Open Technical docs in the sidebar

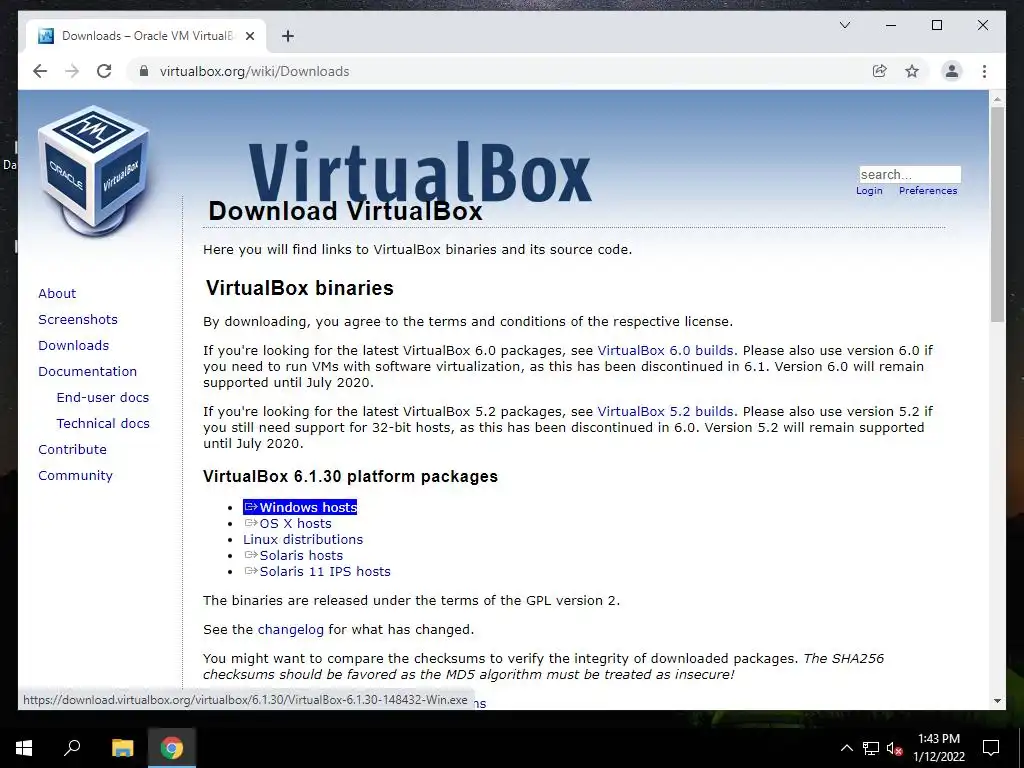pos(103,424)
